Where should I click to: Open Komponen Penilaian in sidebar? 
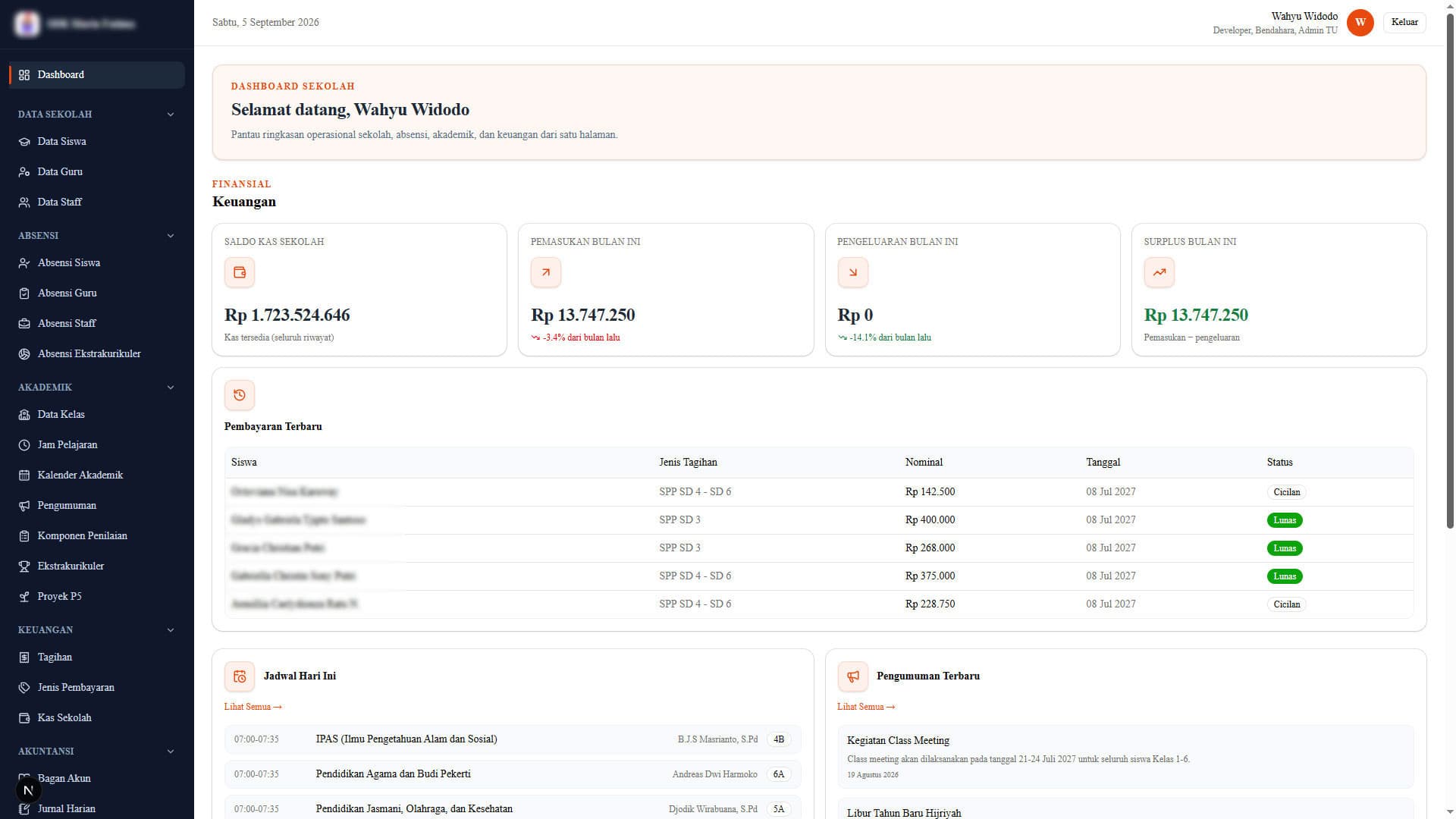point(97,536)
